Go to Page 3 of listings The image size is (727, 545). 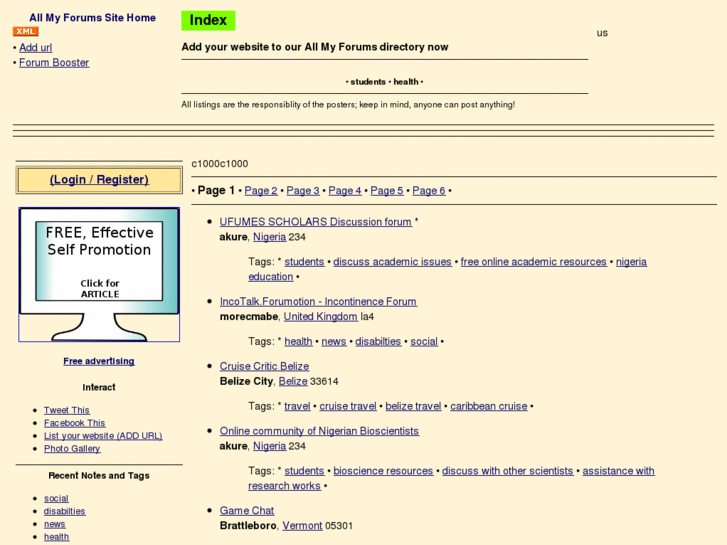303,191
